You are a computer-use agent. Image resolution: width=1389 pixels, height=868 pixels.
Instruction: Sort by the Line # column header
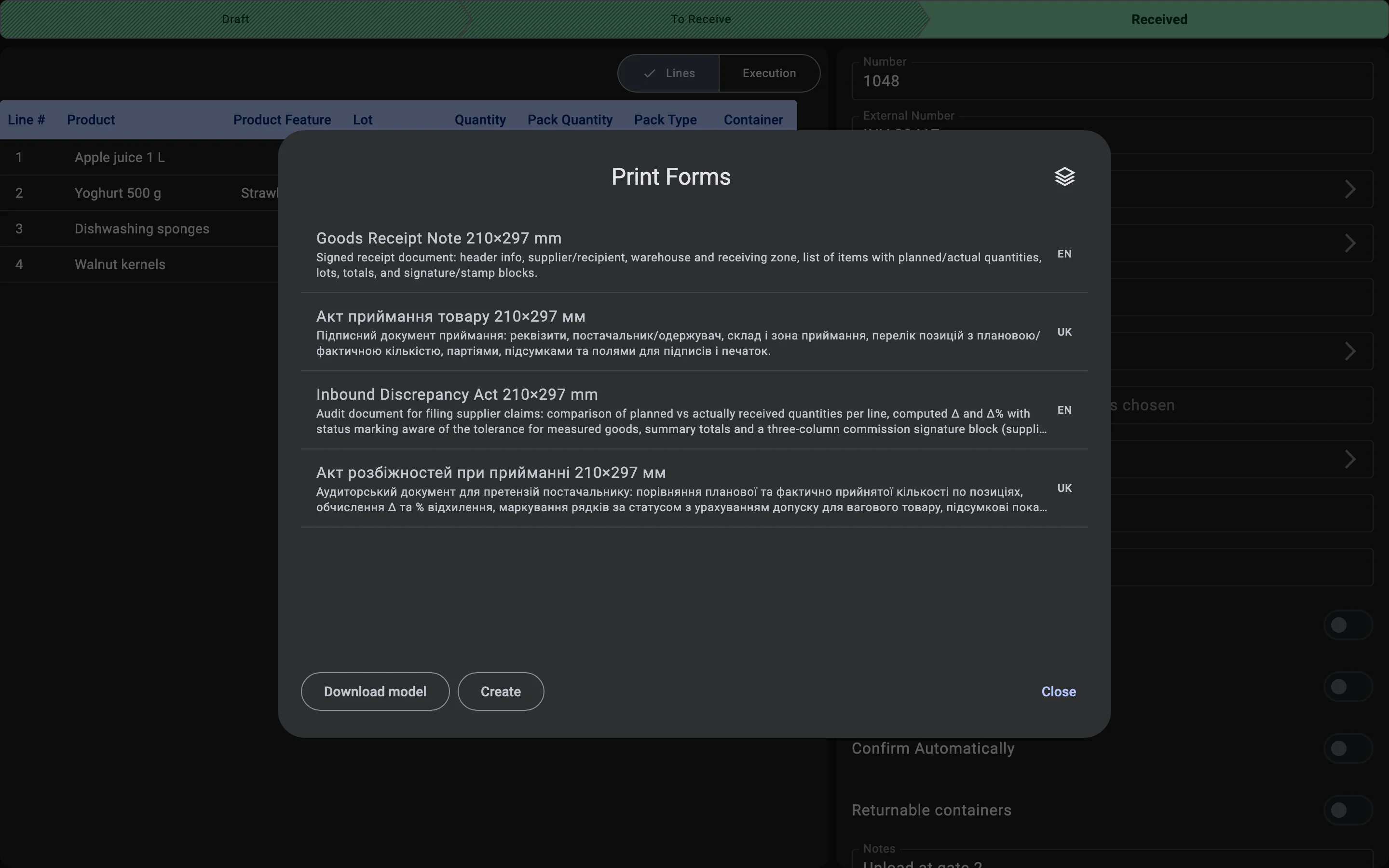pos(27,120)
